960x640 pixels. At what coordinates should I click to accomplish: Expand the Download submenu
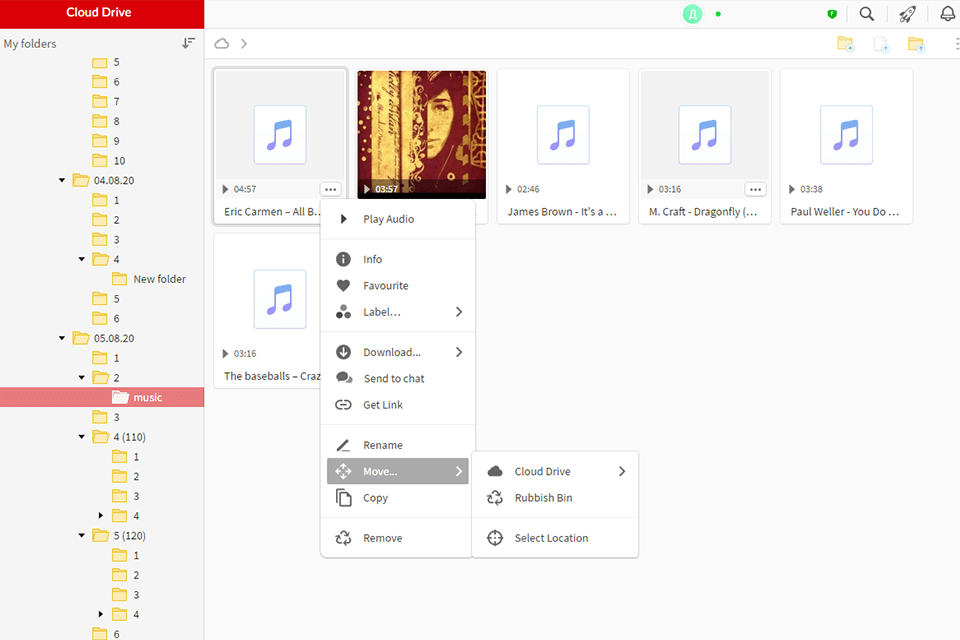click(459, 352)
